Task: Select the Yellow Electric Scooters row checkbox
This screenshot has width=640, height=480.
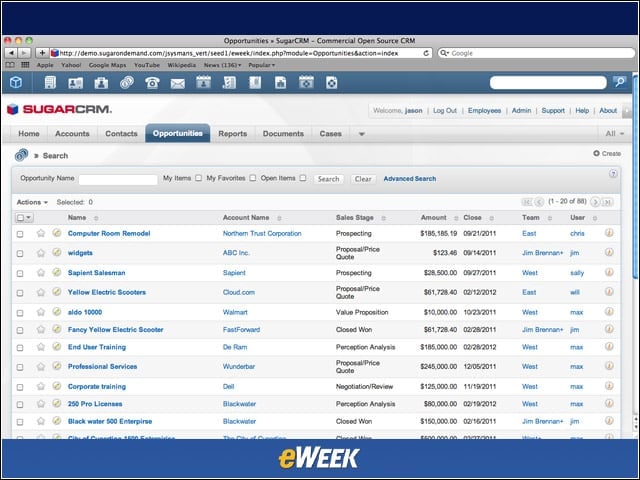Action: coord(20,293)
